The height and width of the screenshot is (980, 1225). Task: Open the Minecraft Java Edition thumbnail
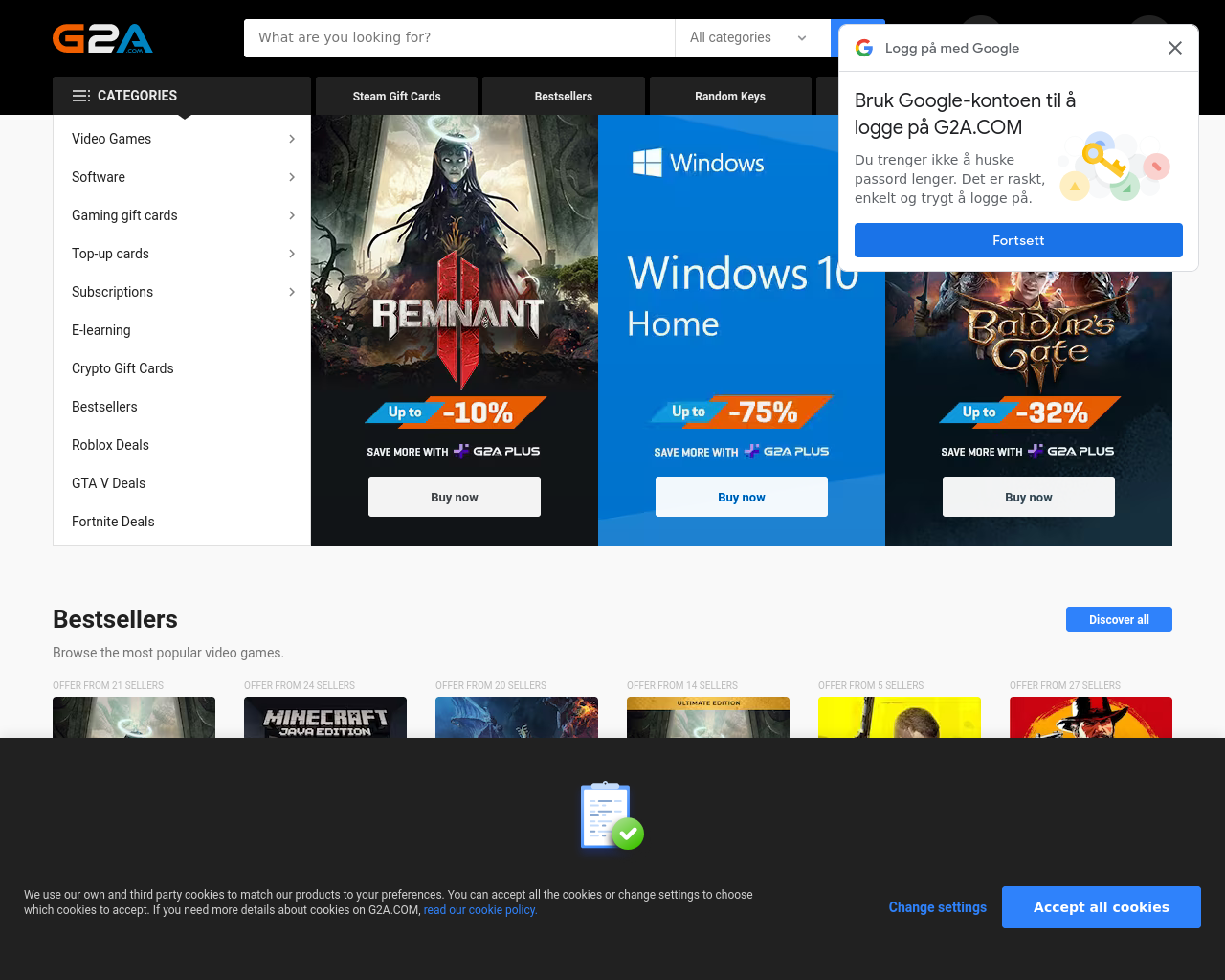(x=325, y=717)
